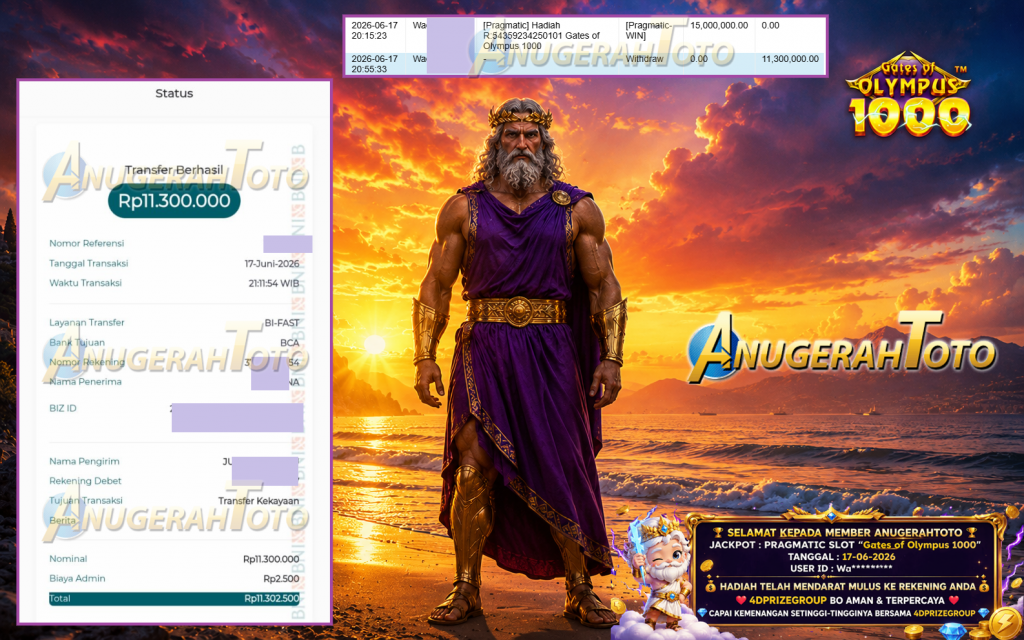Select the "BI-FAST" value
Screen dimensions: 1024x640
(x=282, y=323)
